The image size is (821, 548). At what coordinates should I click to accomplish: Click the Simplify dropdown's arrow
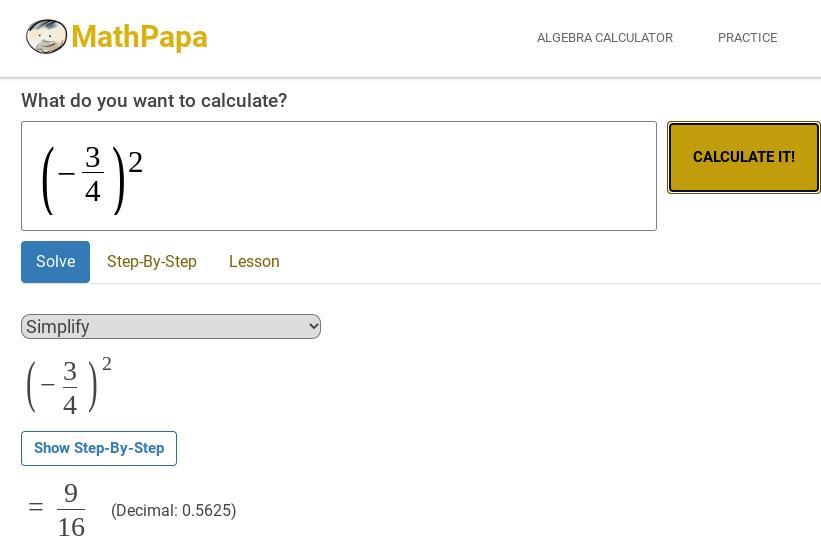click(312, 327)
